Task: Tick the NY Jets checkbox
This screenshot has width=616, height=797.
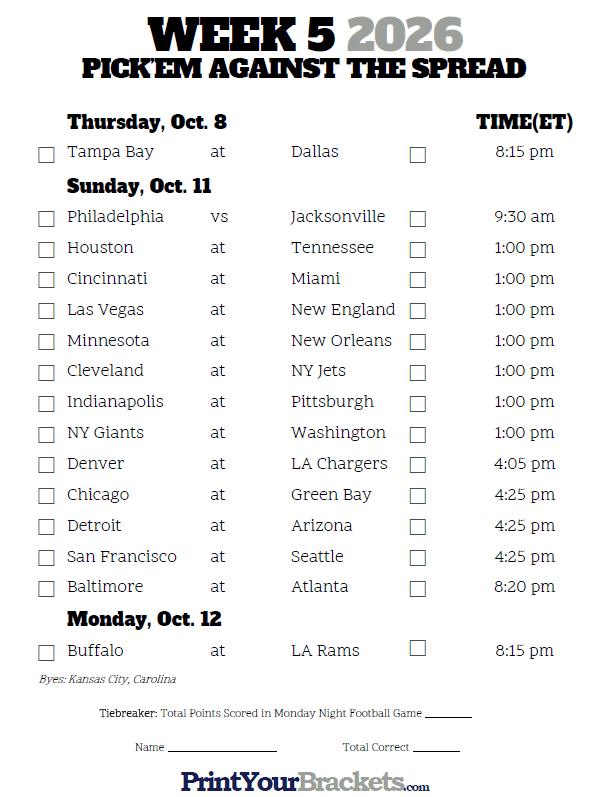Action: [x=418, y=373]
